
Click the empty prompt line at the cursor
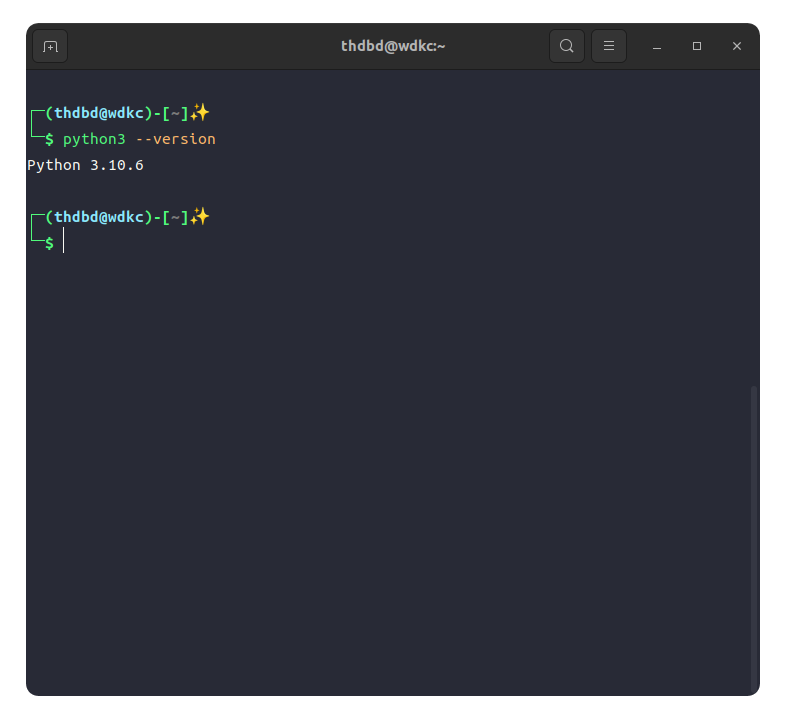coord(48,243)
